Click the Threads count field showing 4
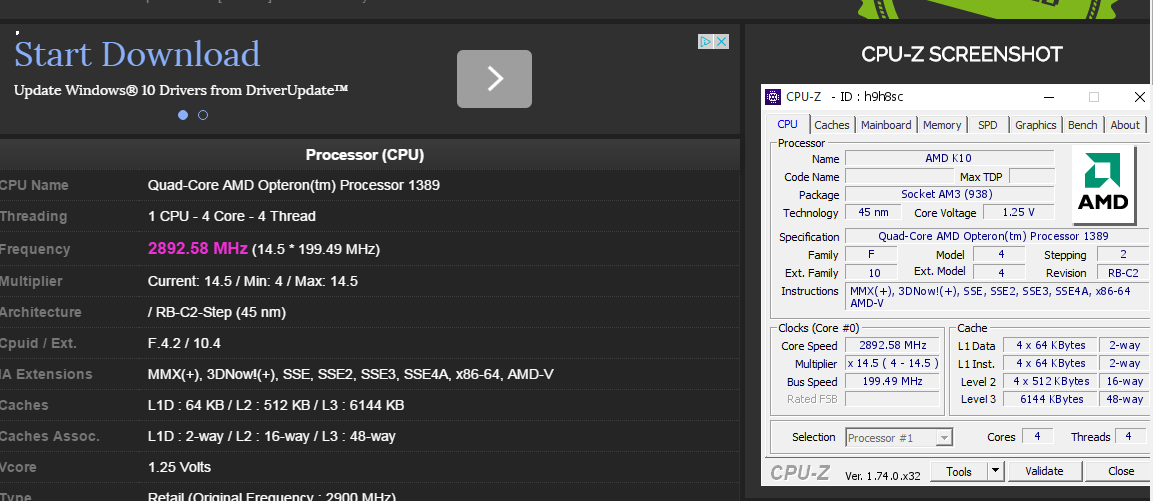The width and height of the screenshot is (1153, 501). click(1132, 436)
